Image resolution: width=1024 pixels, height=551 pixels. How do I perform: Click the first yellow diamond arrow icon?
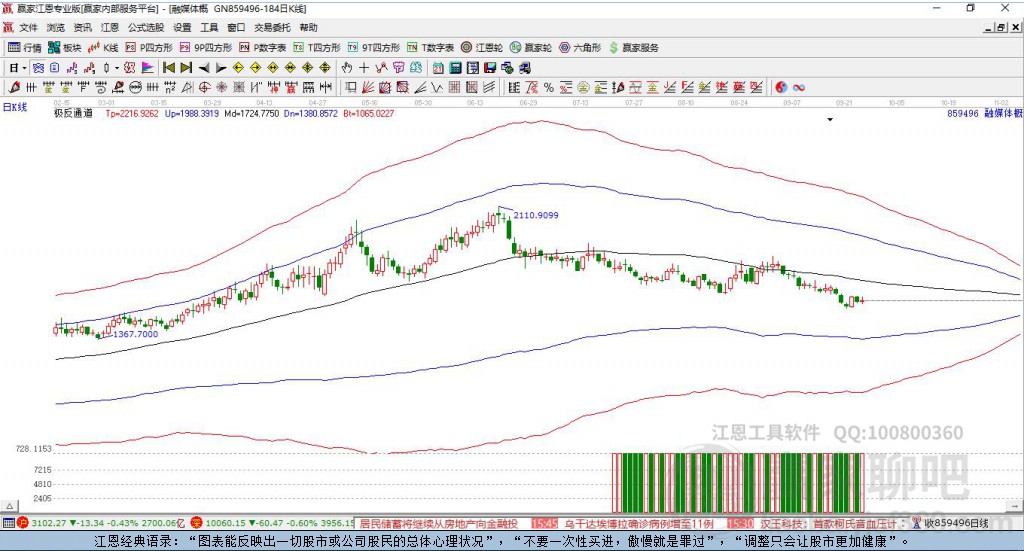pyautogui.click(x=238, y=68)
